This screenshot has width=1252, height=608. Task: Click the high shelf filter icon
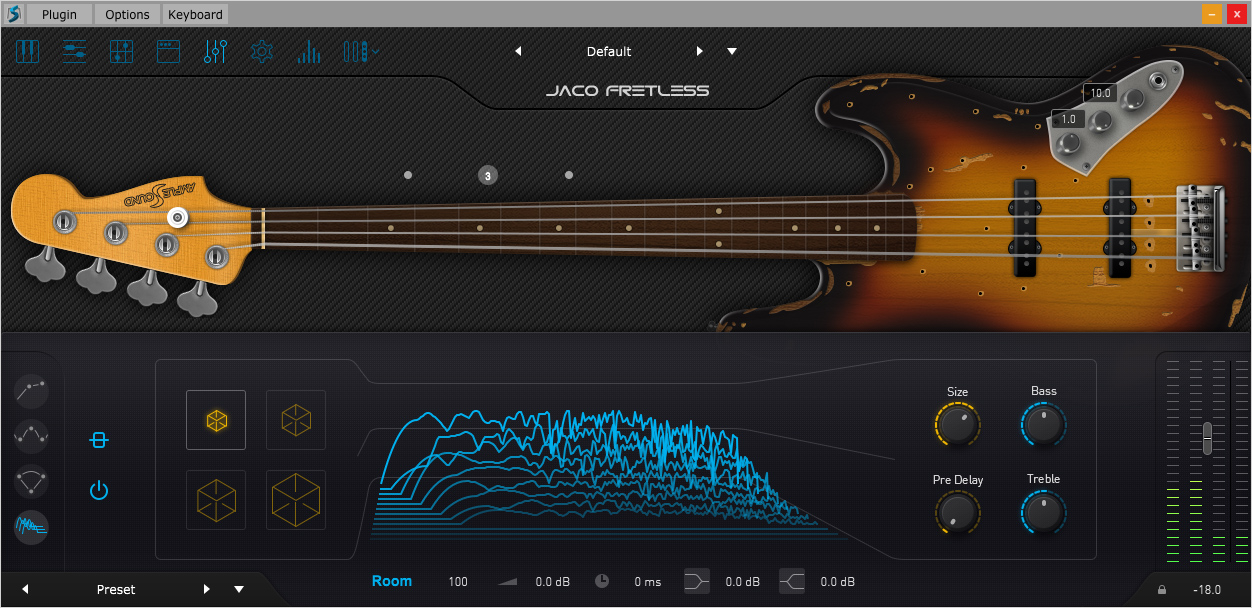point(792,581)
